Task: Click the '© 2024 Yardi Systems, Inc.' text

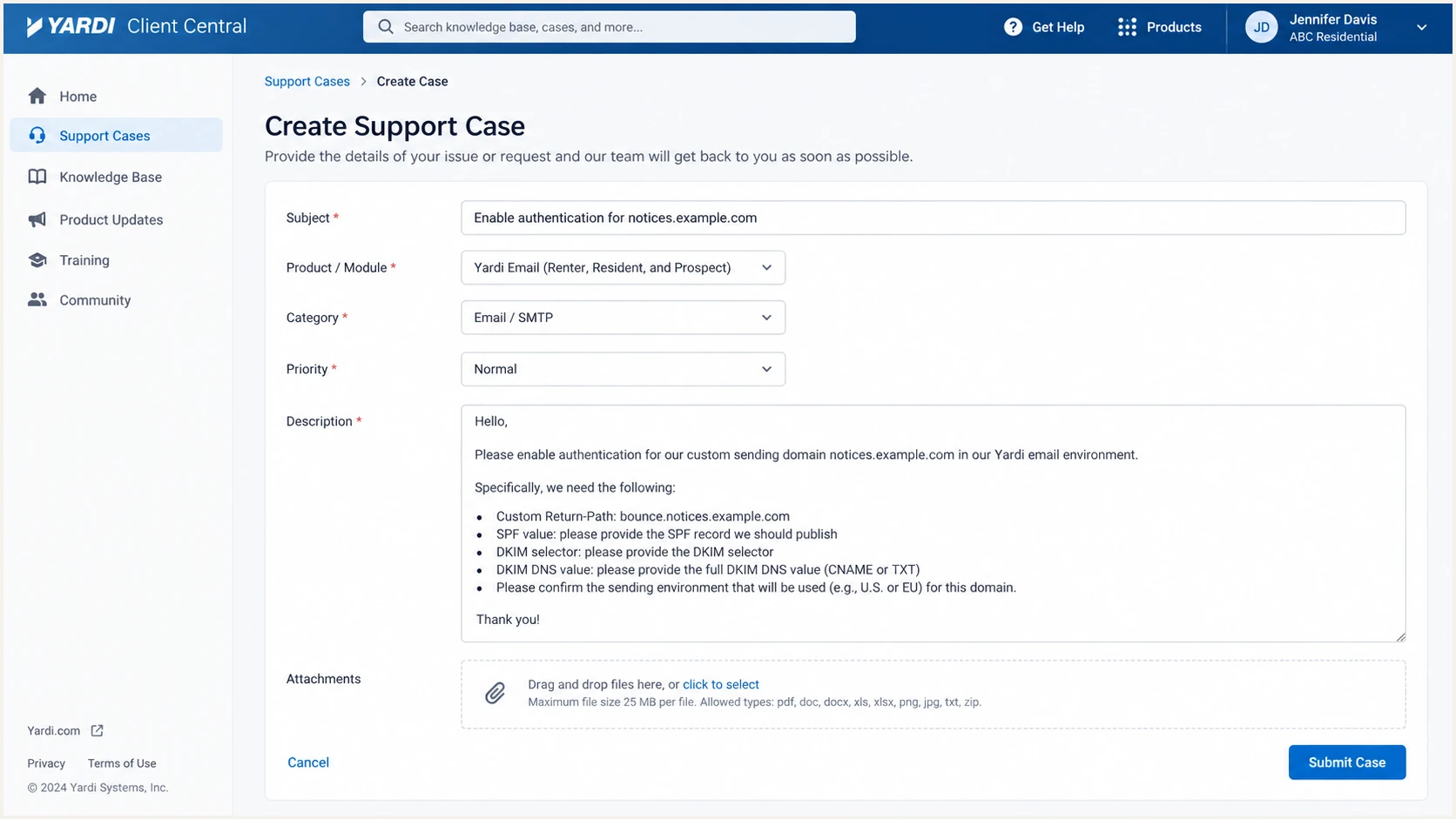Action: 98,788
